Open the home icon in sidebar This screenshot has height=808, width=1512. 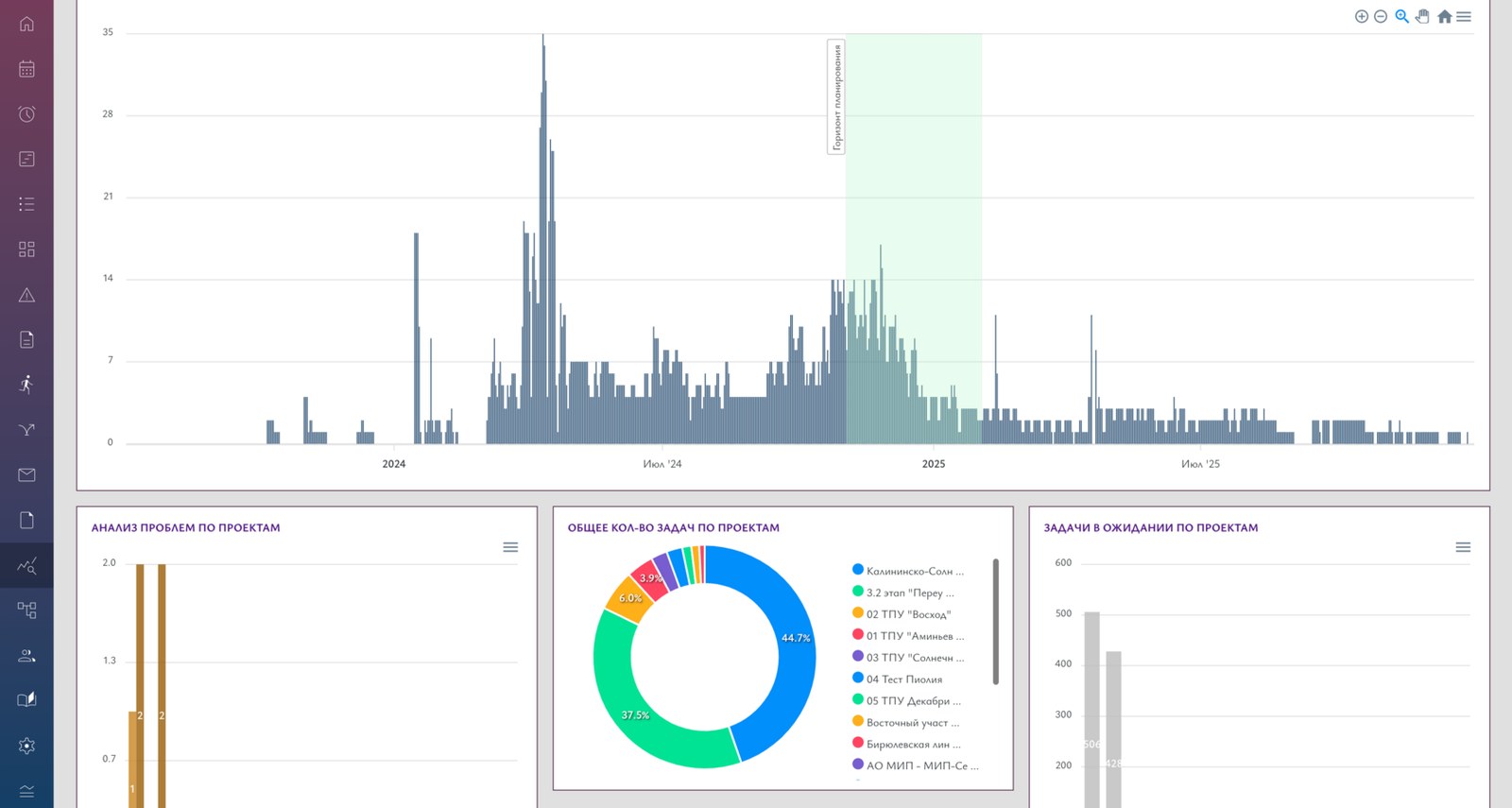coord(26,24)
